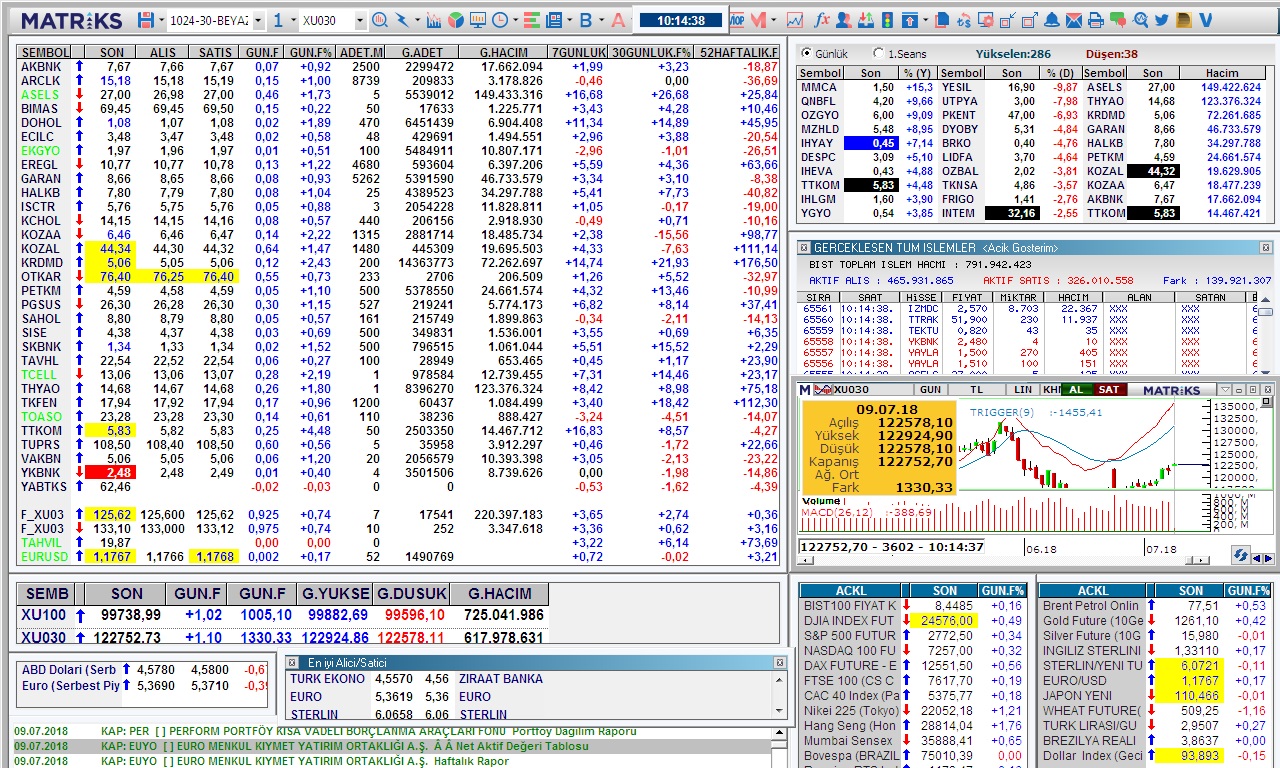This screenshot has height=768, width=1280.
Task: Open the monitor screen toolbar icon
Action: tap(477, 20)
